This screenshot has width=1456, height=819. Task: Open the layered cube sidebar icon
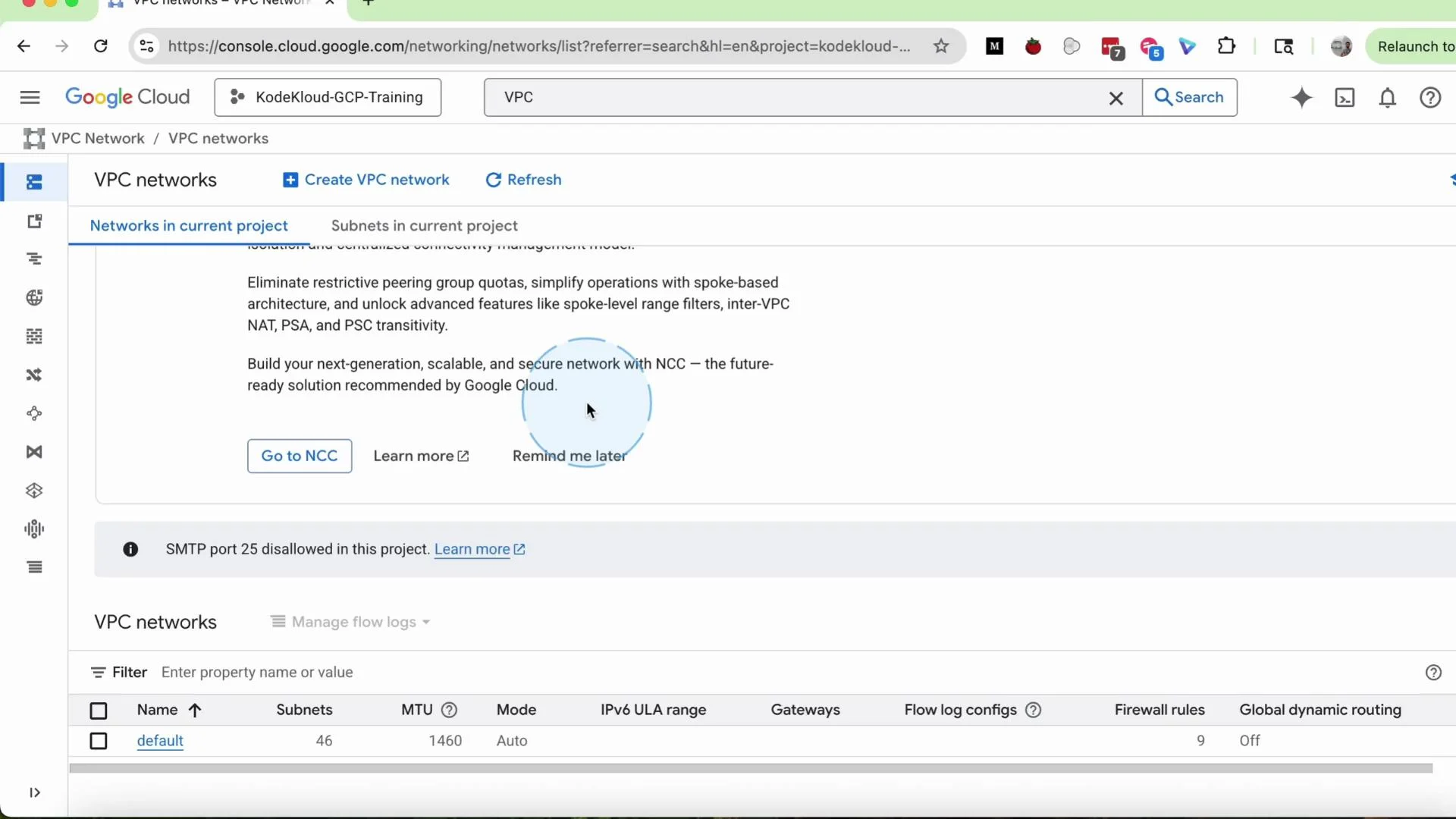coord(34,491)
